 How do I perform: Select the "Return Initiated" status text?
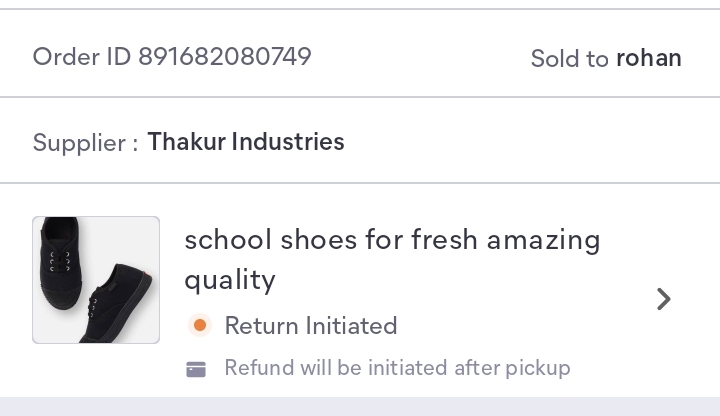coord(311,326)
